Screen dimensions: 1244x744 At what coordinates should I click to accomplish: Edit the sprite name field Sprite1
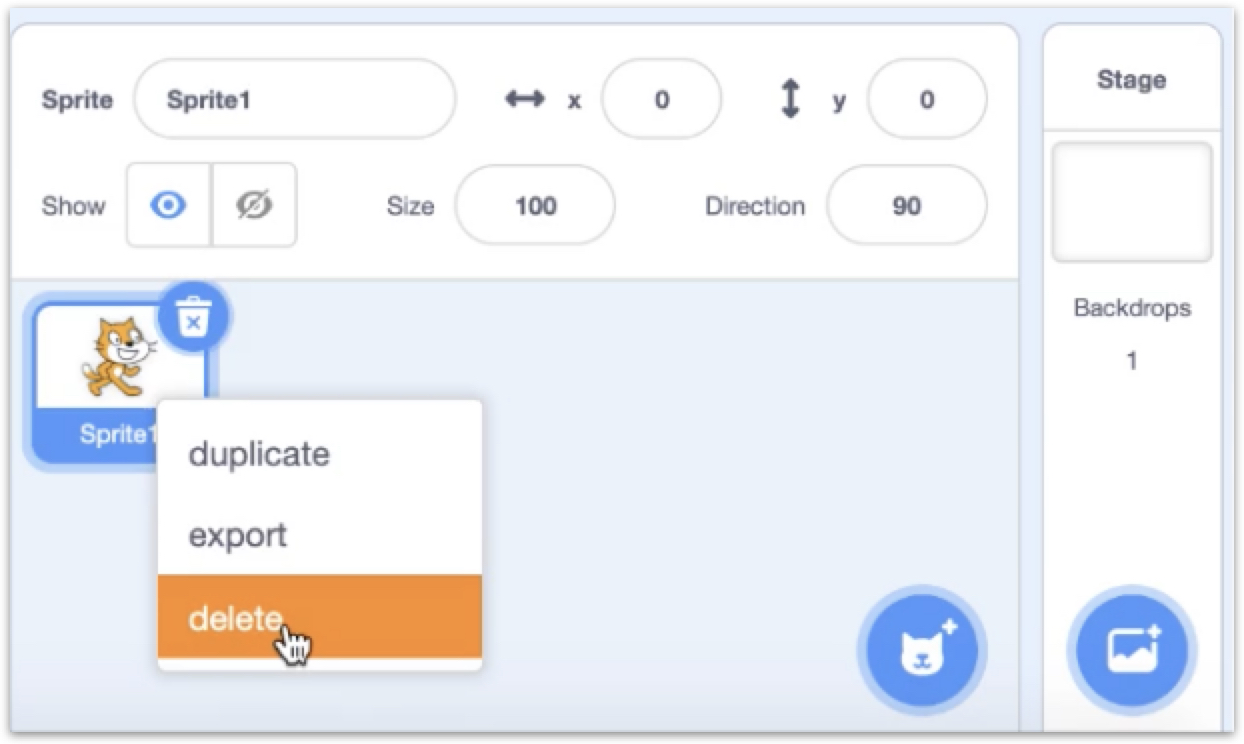pos(293,99)
